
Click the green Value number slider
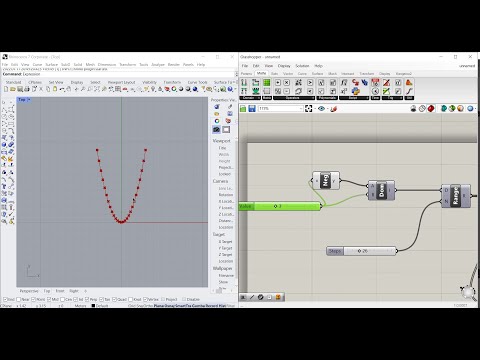click(x=280, y=206)
